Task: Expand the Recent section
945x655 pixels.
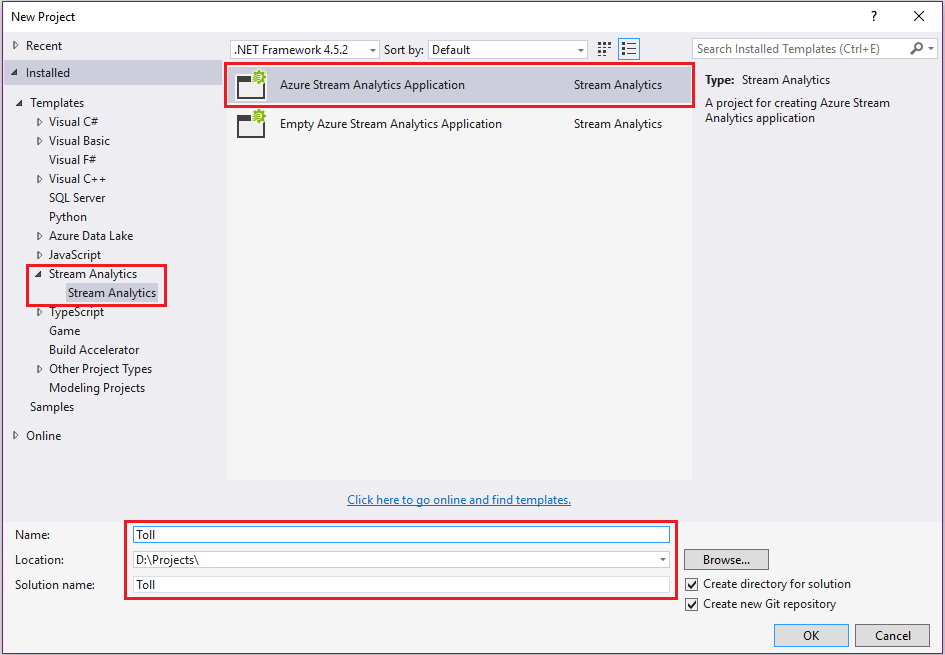Action: pyautogui.click(x=15, y=46)
